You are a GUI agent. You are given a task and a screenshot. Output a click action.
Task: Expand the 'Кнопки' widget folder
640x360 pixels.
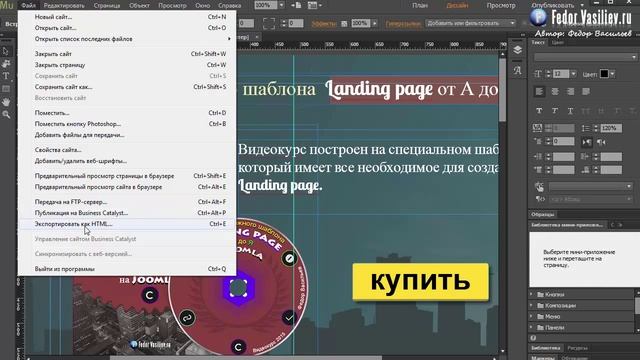(x=531, y=294)
